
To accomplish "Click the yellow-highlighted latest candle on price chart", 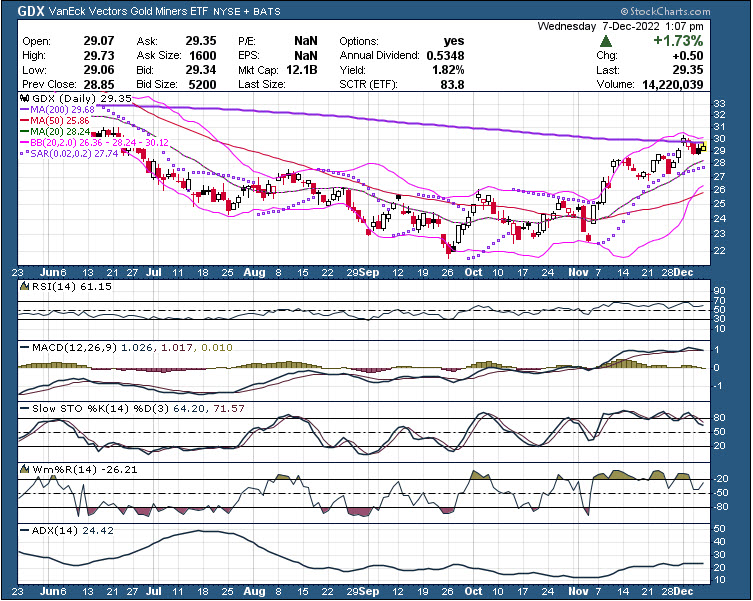I will (x=703, y=148).
